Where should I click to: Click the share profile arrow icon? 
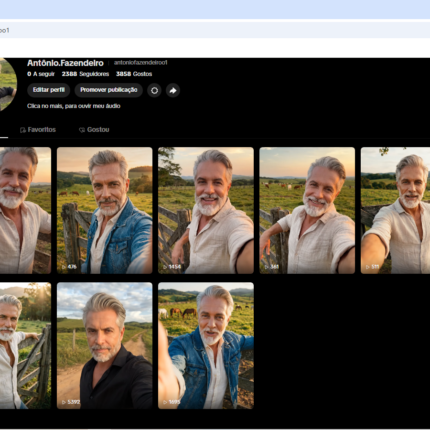pyautogui.click(x=173, y=90)
